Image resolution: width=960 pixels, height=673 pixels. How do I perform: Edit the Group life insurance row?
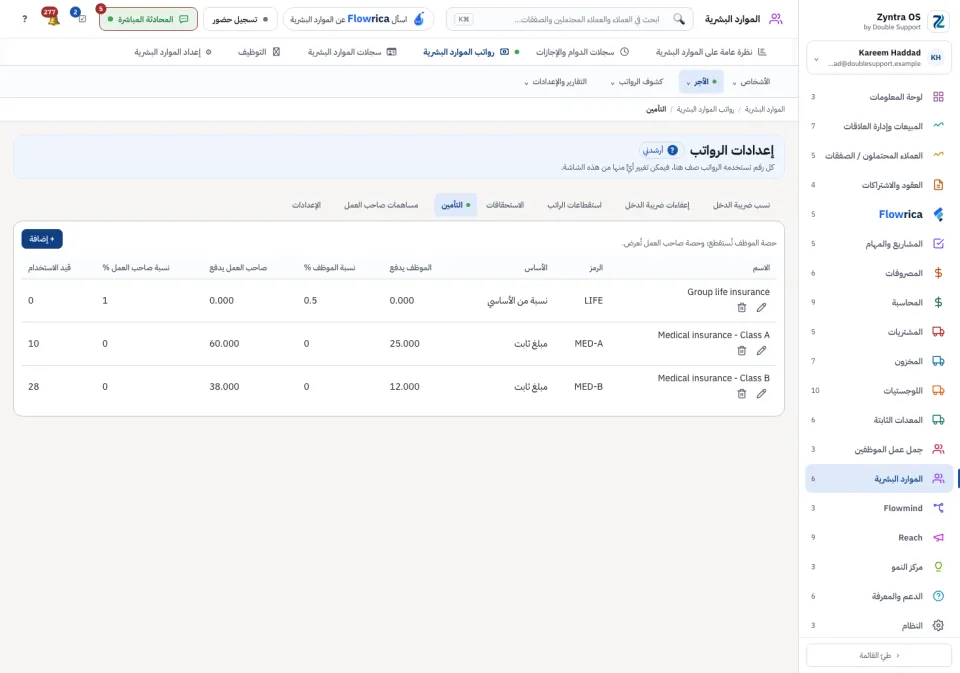[761, 307]
